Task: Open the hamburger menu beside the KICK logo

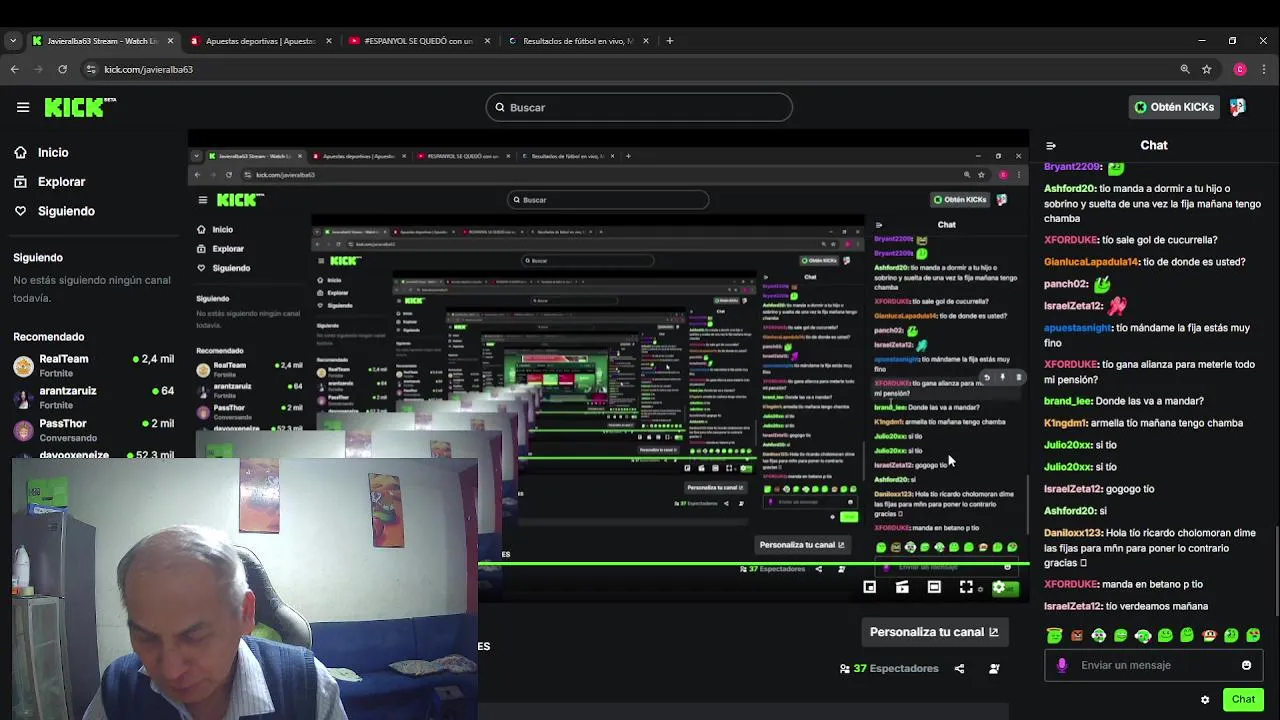Action: [x=23, y=107]
